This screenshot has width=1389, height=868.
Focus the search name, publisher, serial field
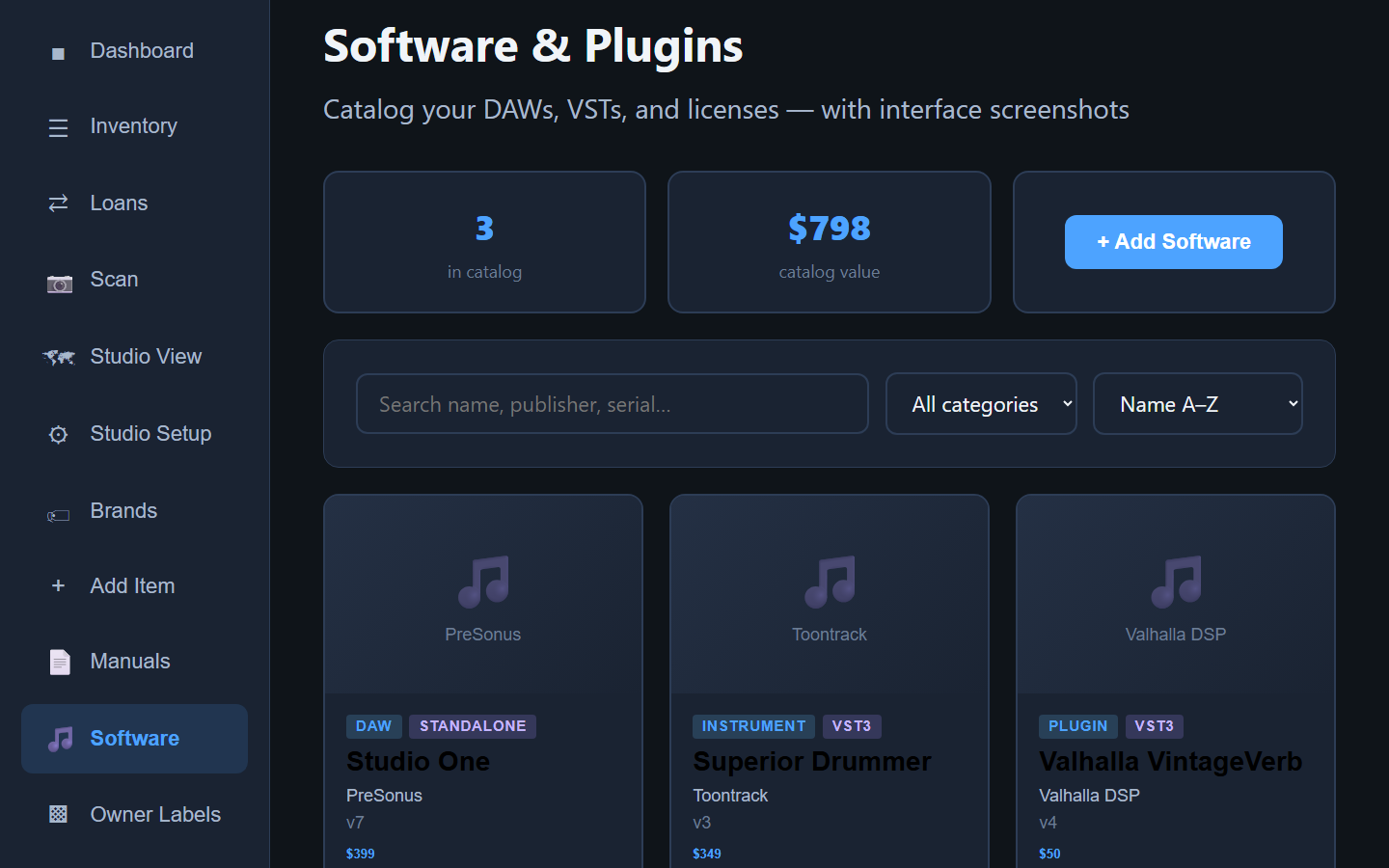coord(612,404)
